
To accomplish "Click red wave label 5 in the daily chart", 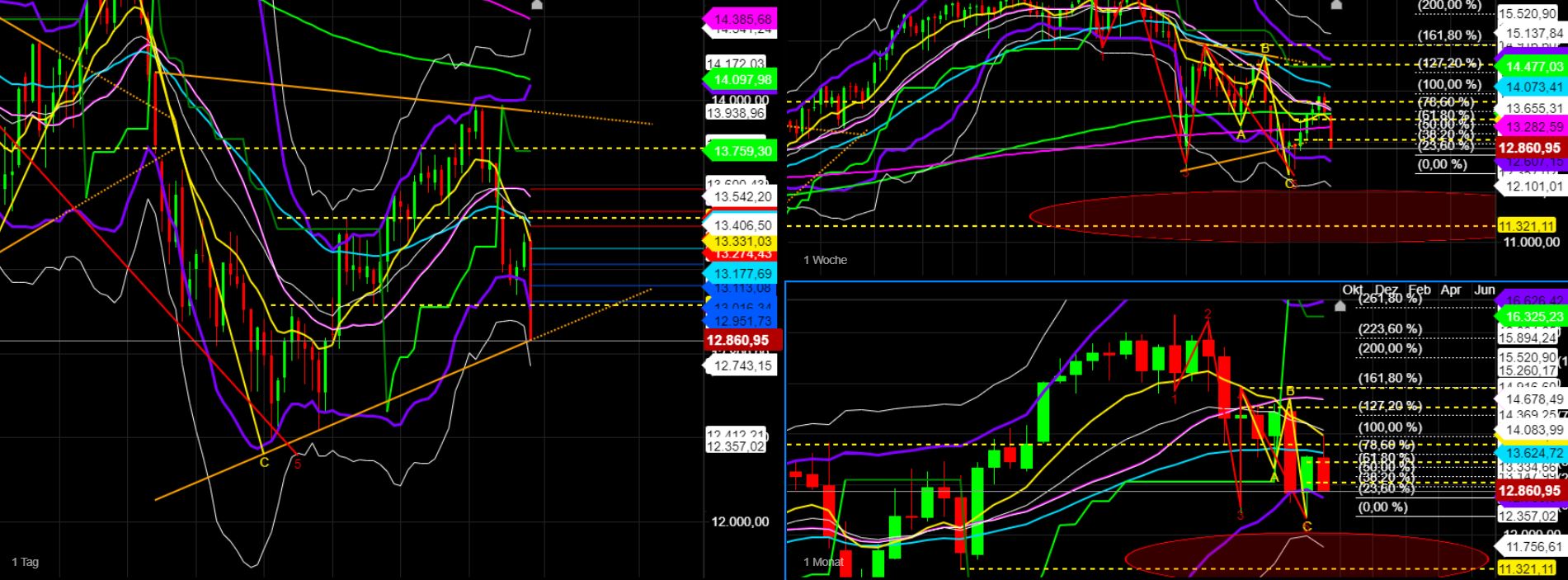I will (297, 464).
